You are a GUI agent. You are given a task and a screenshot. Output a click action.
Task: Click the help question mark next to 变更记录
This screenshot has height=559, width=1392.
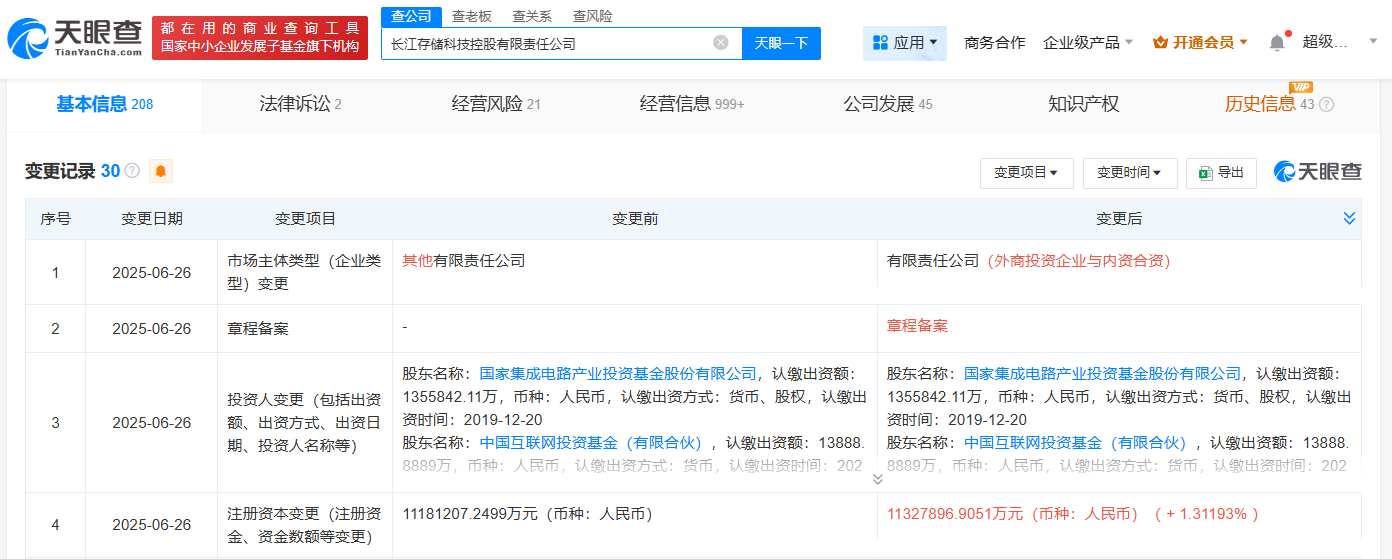point(132,172)
